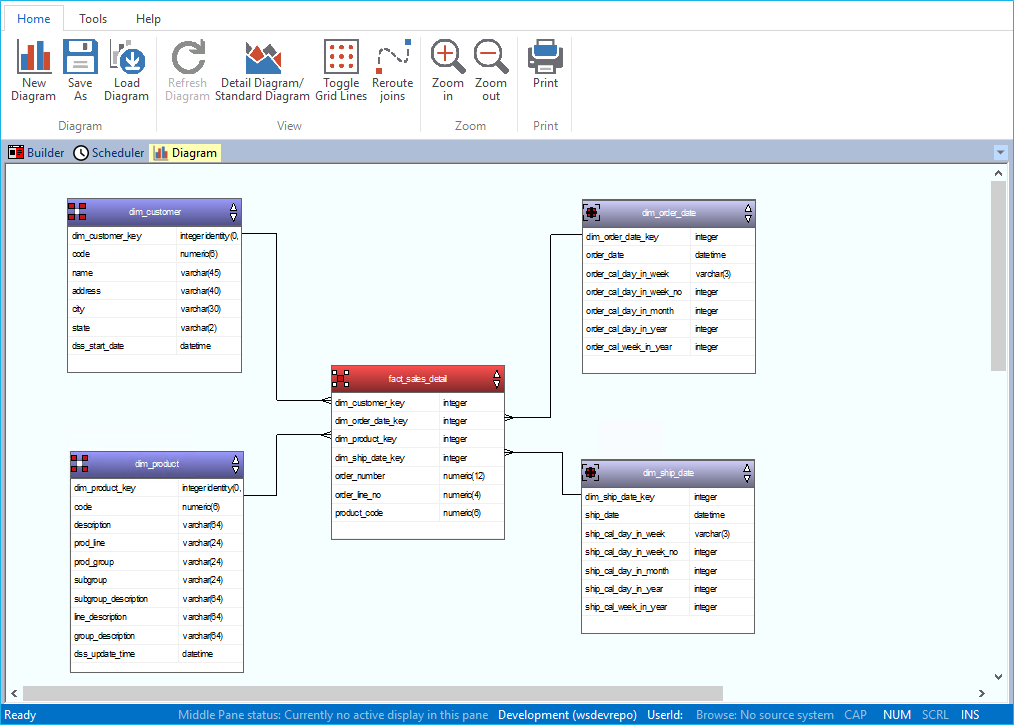This screenshot has height=725, width=1014.
Task: Toggle Grid Lines on the diagram
Action: pos(341,58)
